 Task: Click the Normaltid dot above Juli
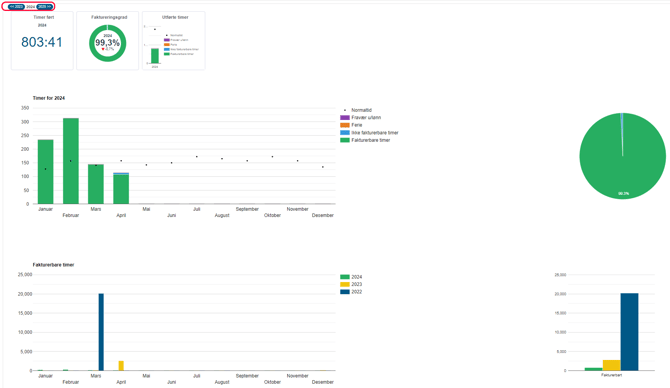pyautogui.click(x=197, y=157)
